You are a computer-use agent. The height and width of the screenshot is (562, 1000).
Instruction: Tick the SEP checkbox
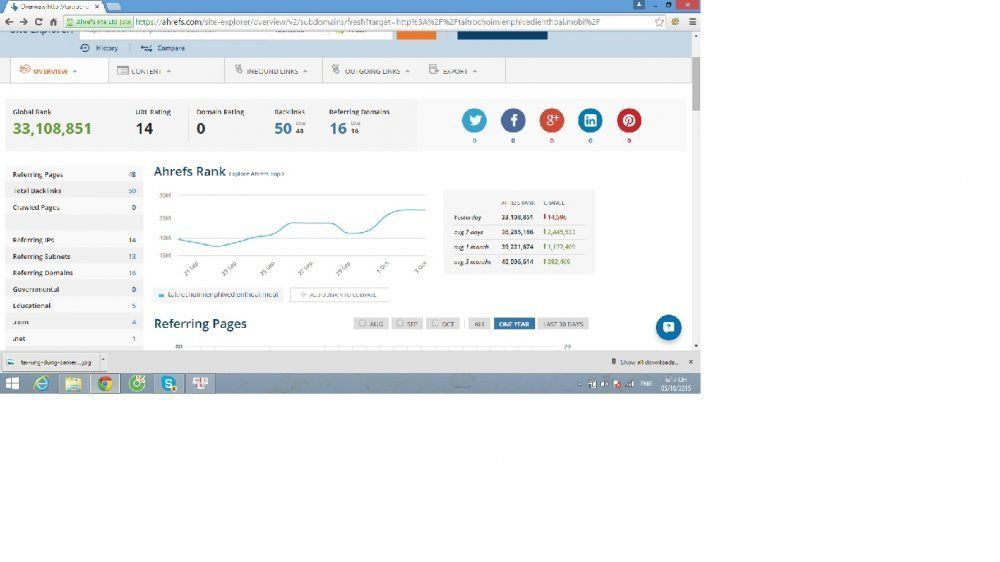coord(400,324)
